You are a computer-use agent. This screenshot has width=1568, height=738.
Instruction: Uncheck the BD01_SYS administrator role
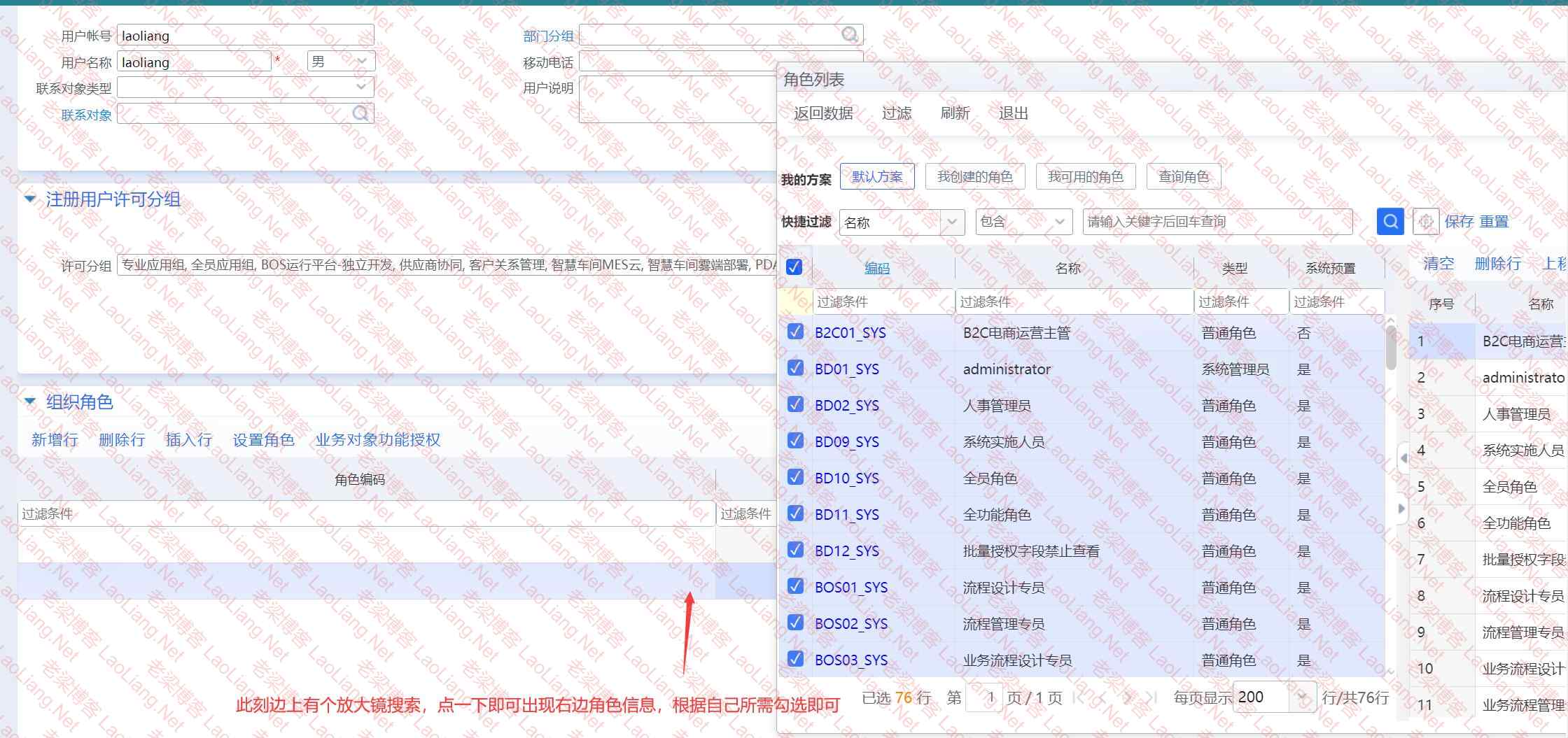point(795,368)
